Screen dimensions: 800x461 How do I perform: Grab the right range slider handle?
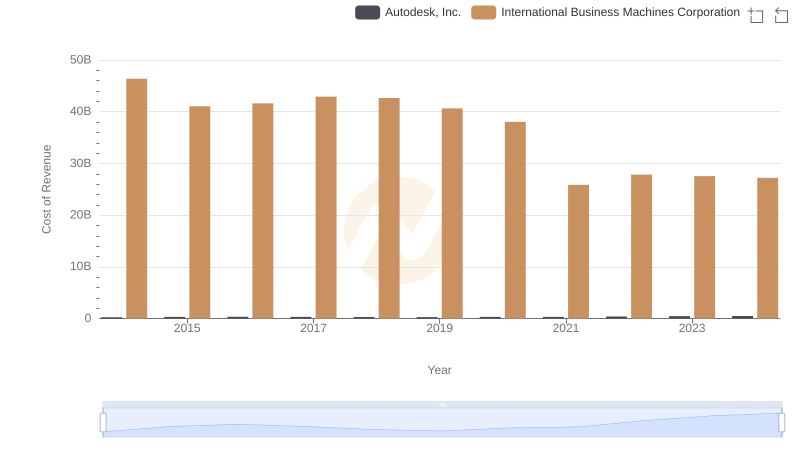click(781, 423)
